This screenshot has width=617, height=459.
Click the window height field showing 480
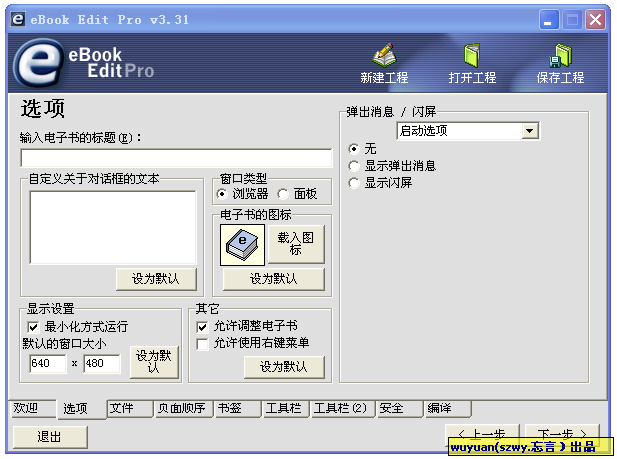point(102,363)
